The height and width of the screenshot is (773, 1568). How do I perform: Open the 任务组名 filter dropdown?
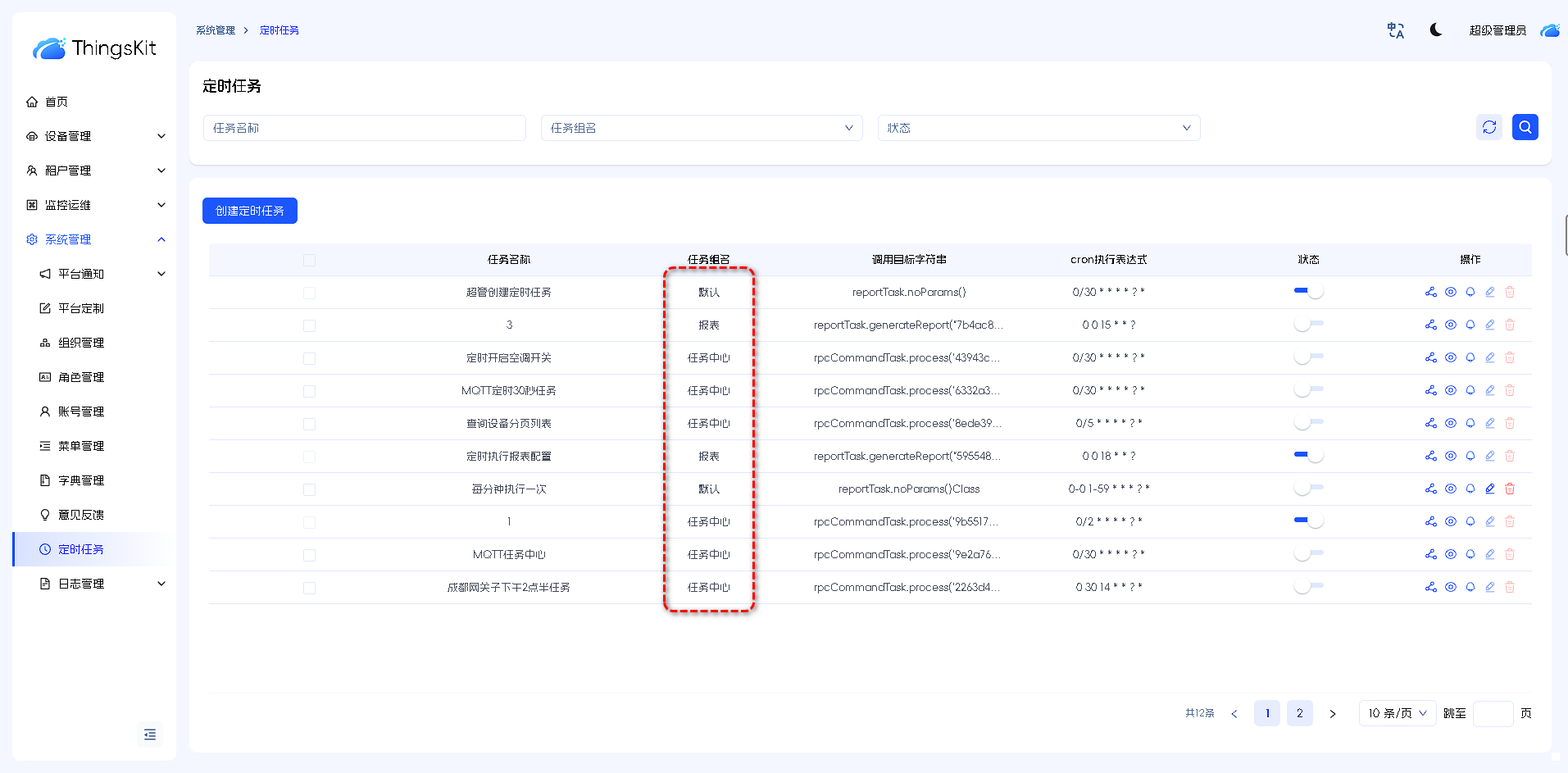tap(701, 128)
